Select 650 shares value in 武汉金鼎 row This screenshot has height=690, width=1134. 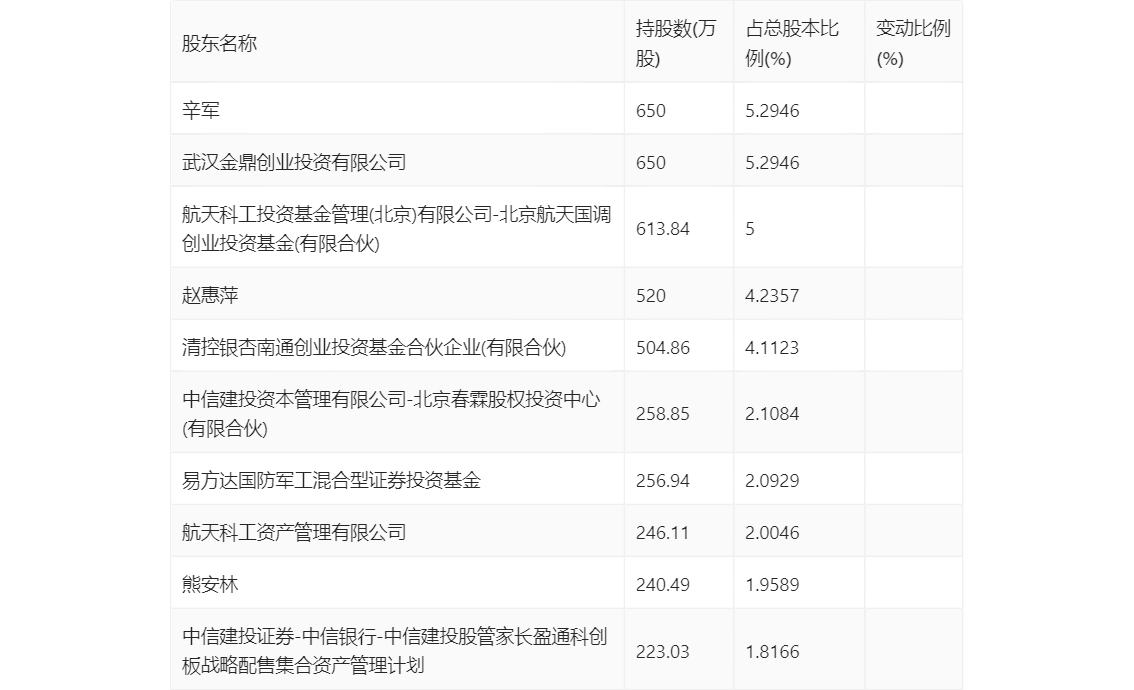651,163
